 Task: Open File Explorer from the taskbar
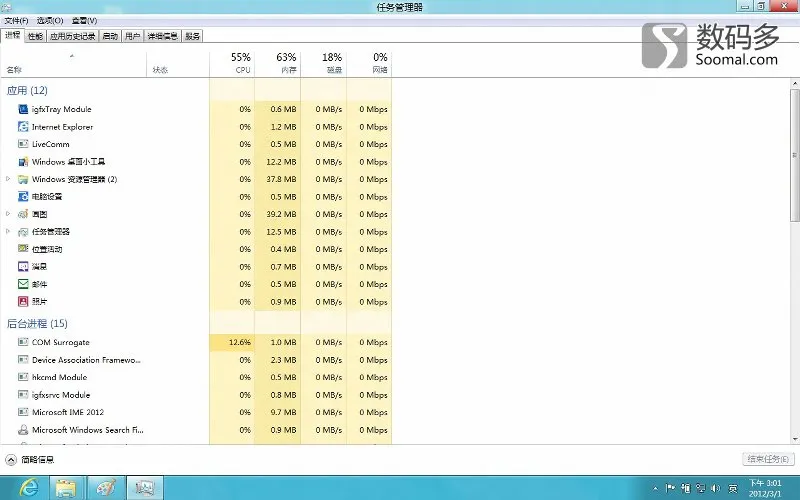click(x=65, y=488)
